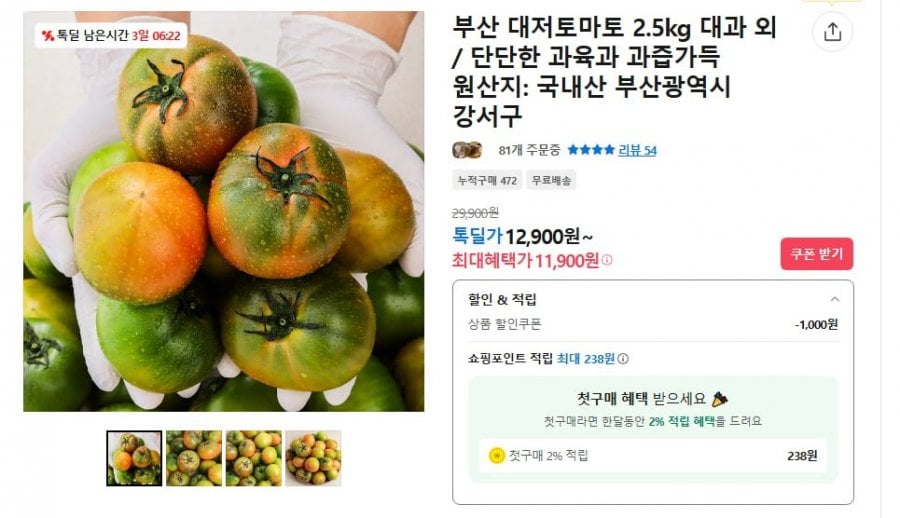Click the 톡딜가 12,900원 price text
Image resolution: width=900 pixels, height=518 pixels.
pyautogui.click(x=522, y=236)
